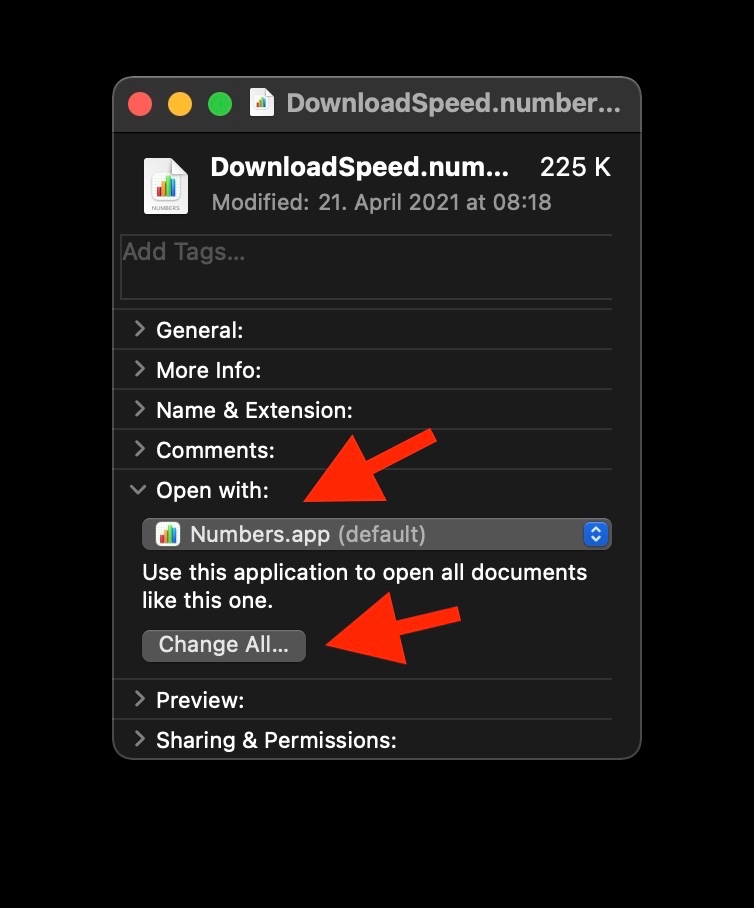The width and height of the screenshot is (754, 908).
Task: Close the Info window with red button
Action: 140,104
